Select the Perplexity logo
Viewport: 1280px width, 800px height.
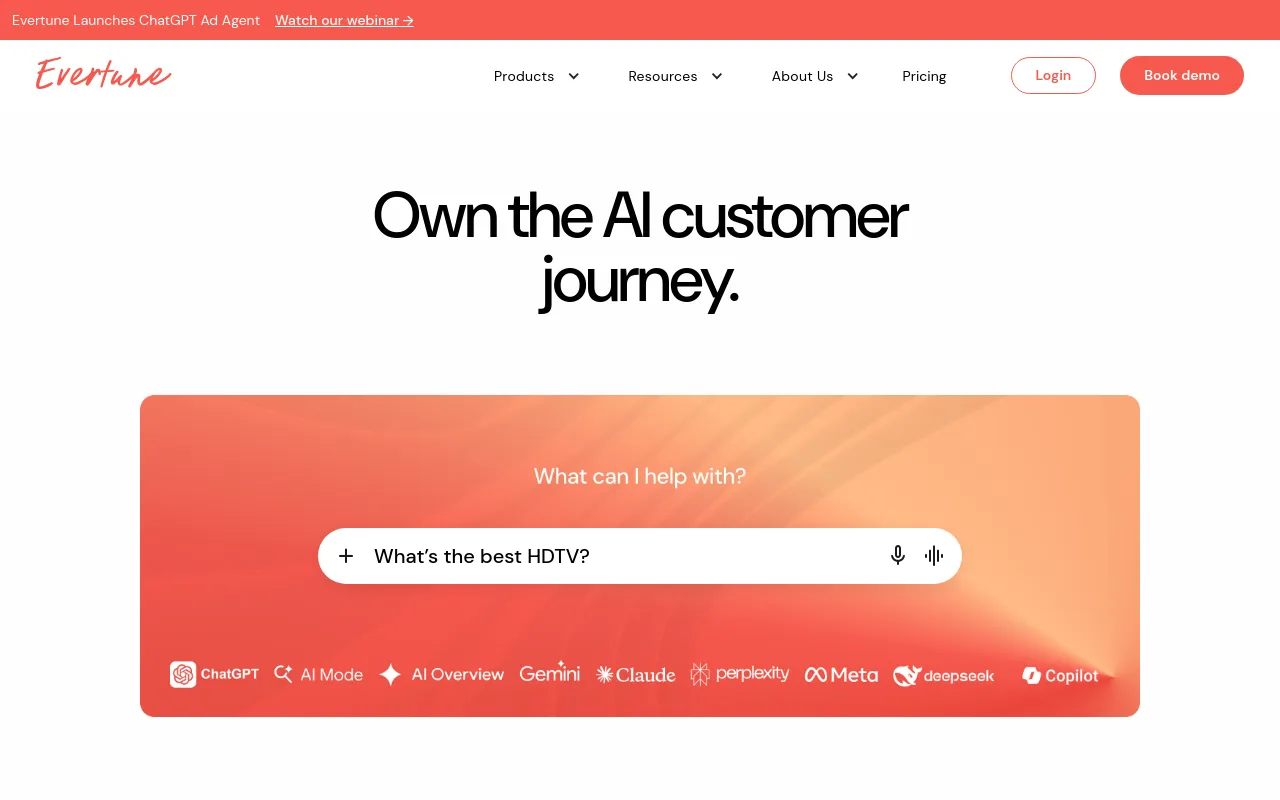(739, 674)
